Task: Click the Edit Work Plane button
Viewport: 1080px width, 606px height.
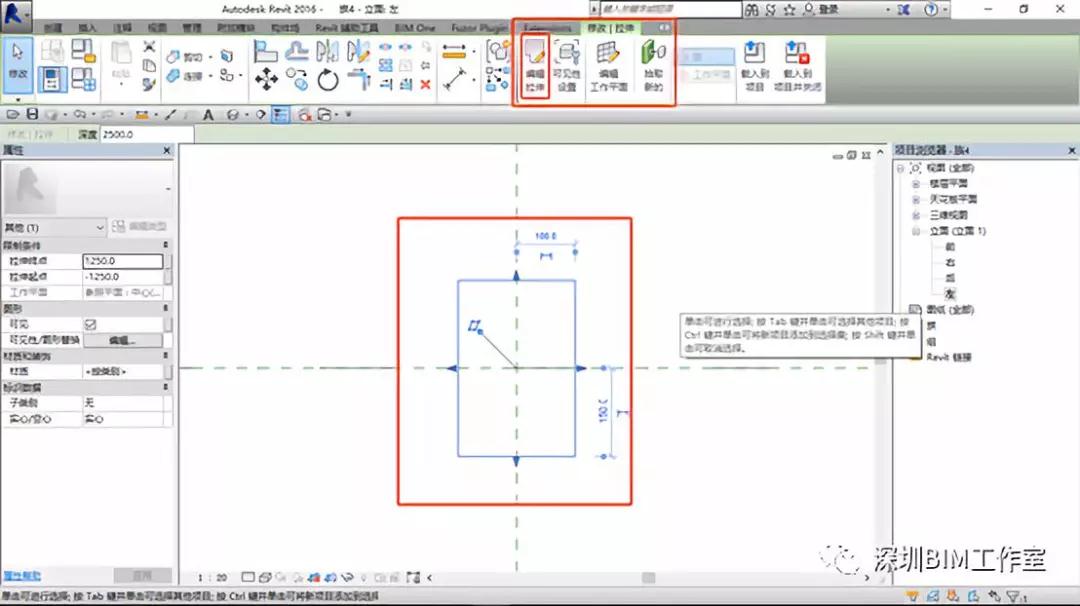Action: [608, 66]
